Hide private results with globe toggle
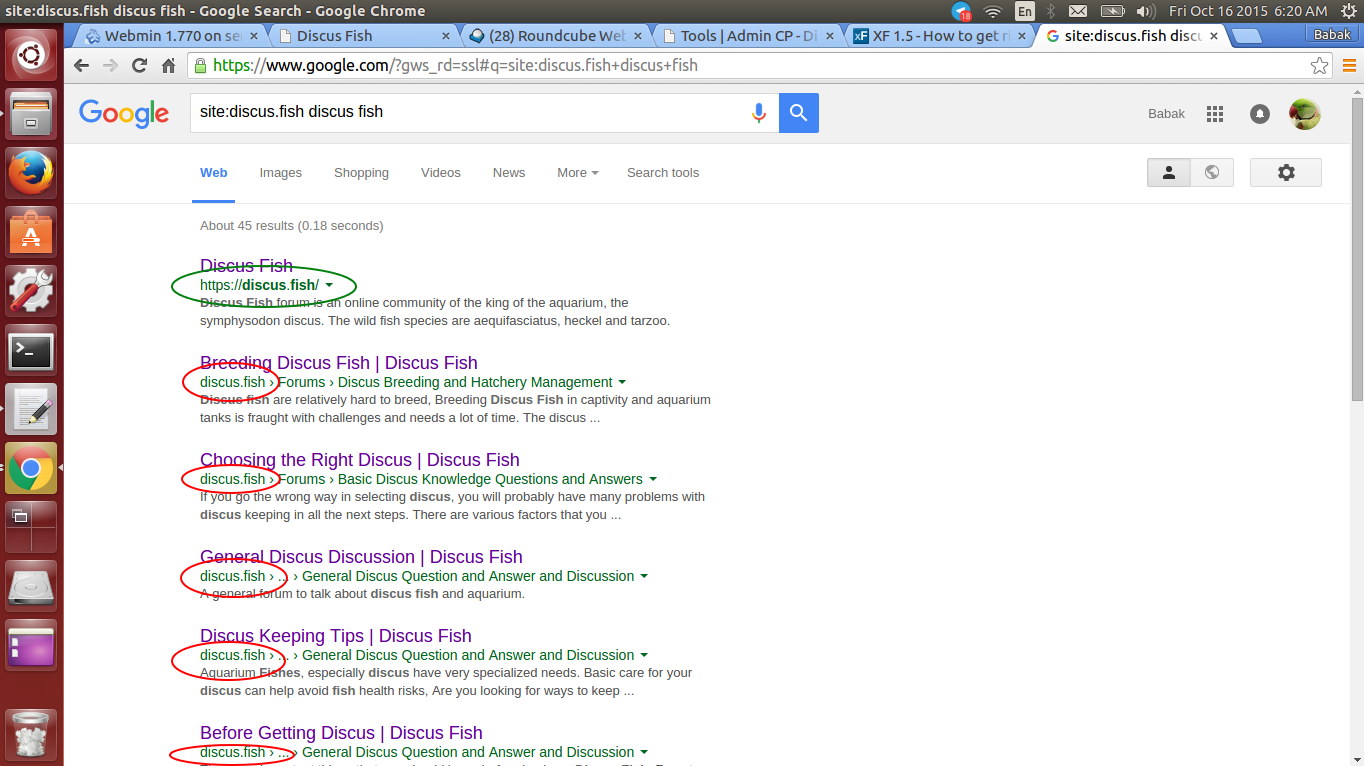 pyautogui.click(x=1212, y=172)
